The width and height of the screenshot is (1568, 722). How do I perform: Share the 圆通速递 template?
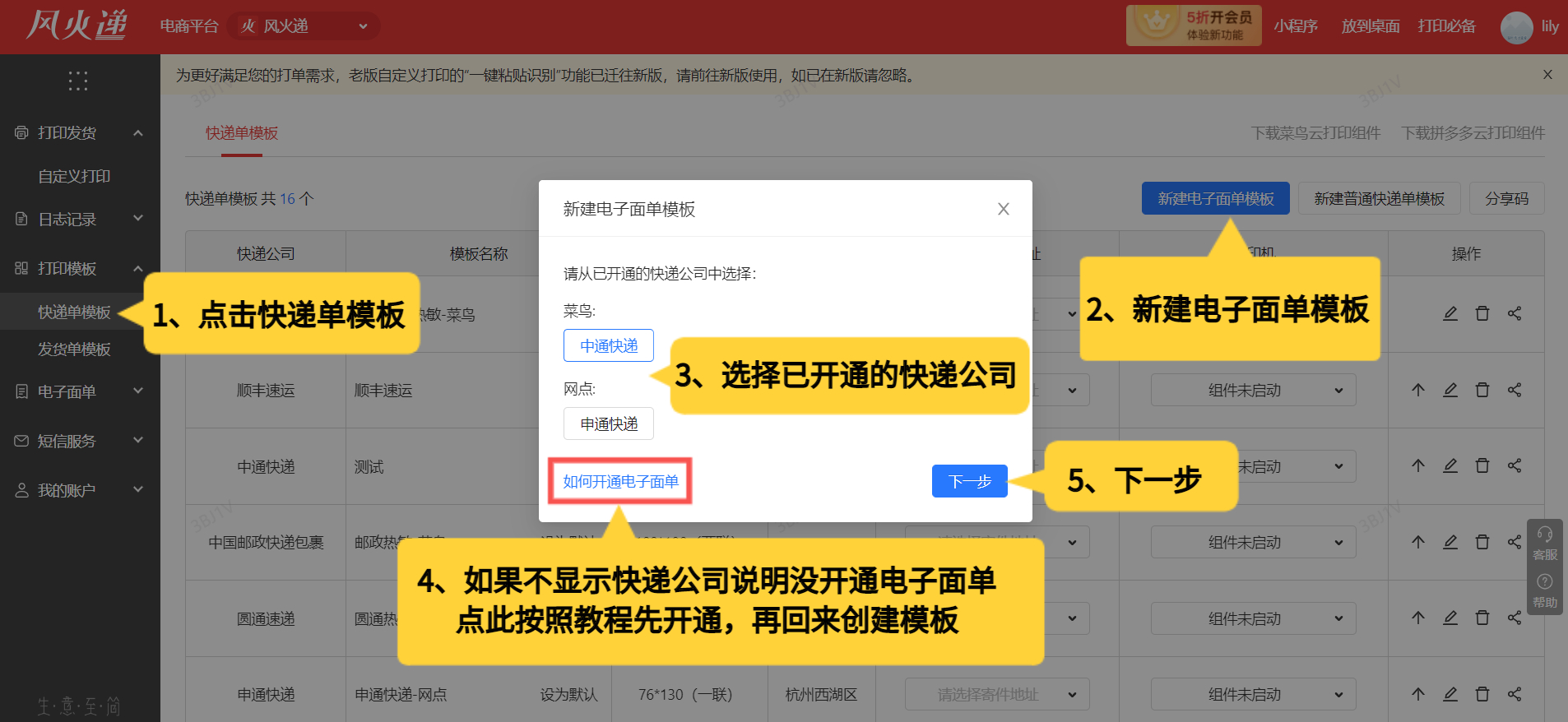pos(1515,618)
